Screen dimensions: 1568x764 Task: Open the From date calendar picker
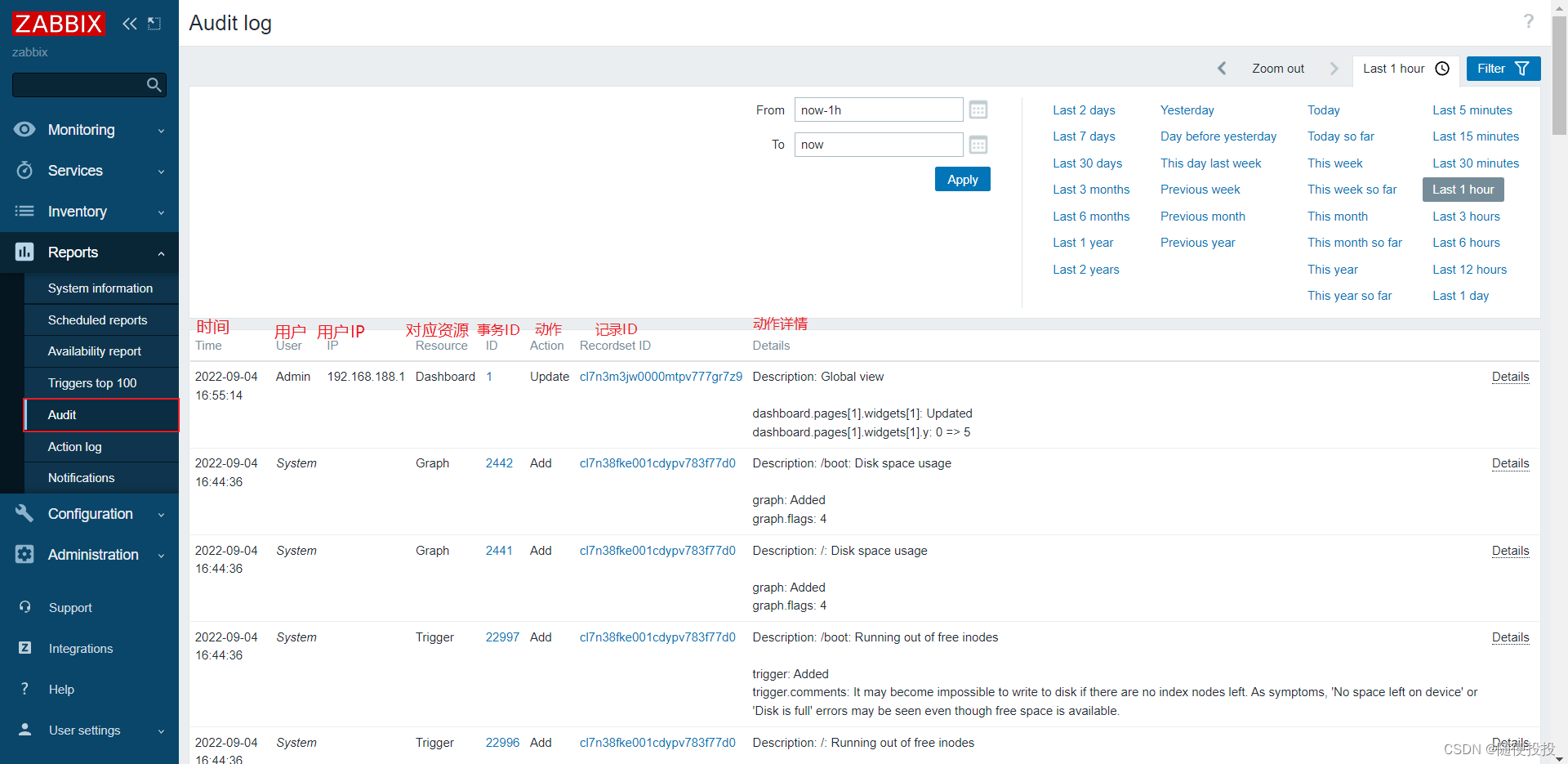pos(978,109)
